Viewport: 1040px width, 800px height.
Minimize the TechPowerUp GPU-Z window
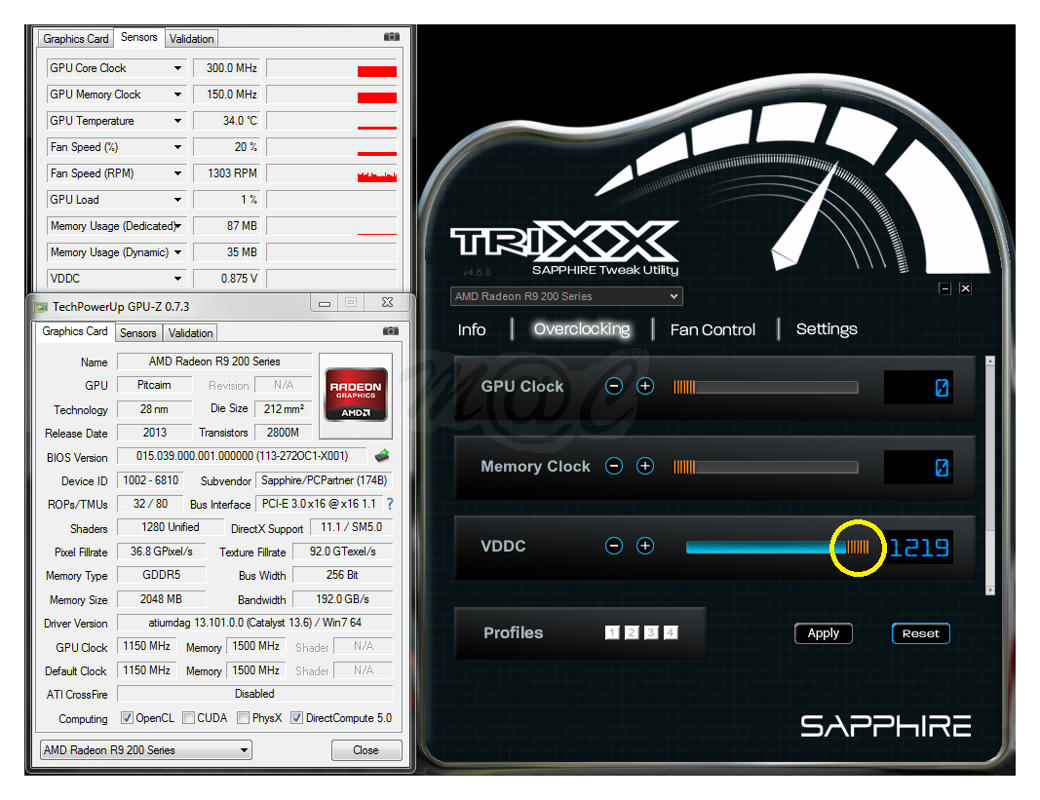[324, 303]
